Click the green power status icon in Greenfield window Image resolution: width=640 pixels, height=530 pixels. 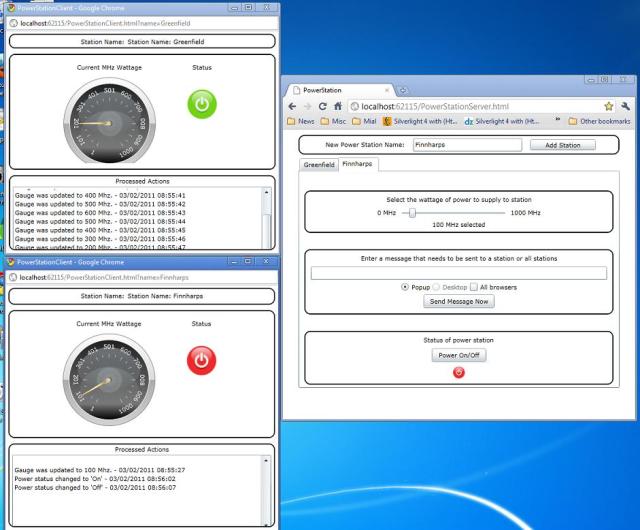click(202, 105)
